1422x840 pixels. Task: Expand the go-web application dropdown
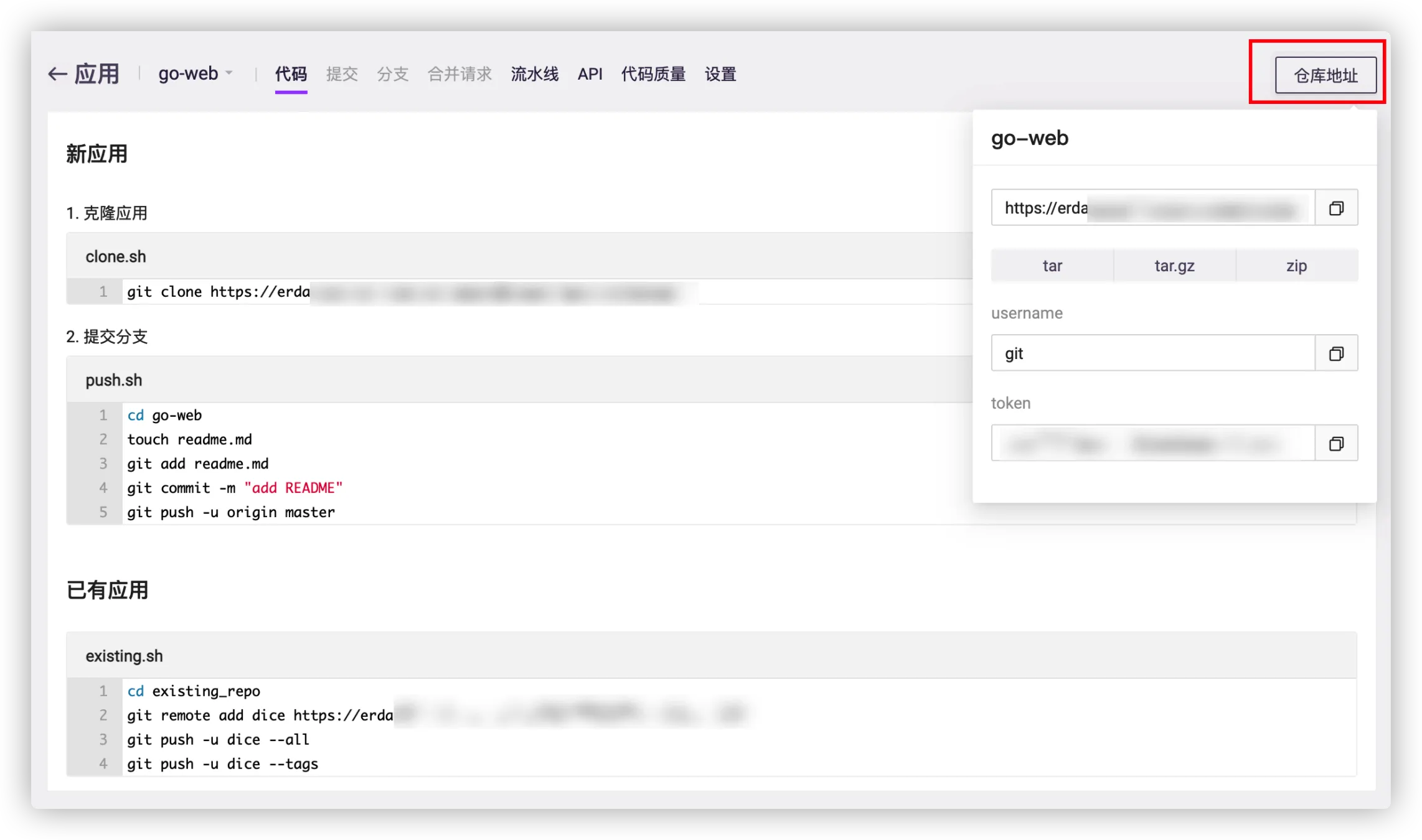click(195, 73)
